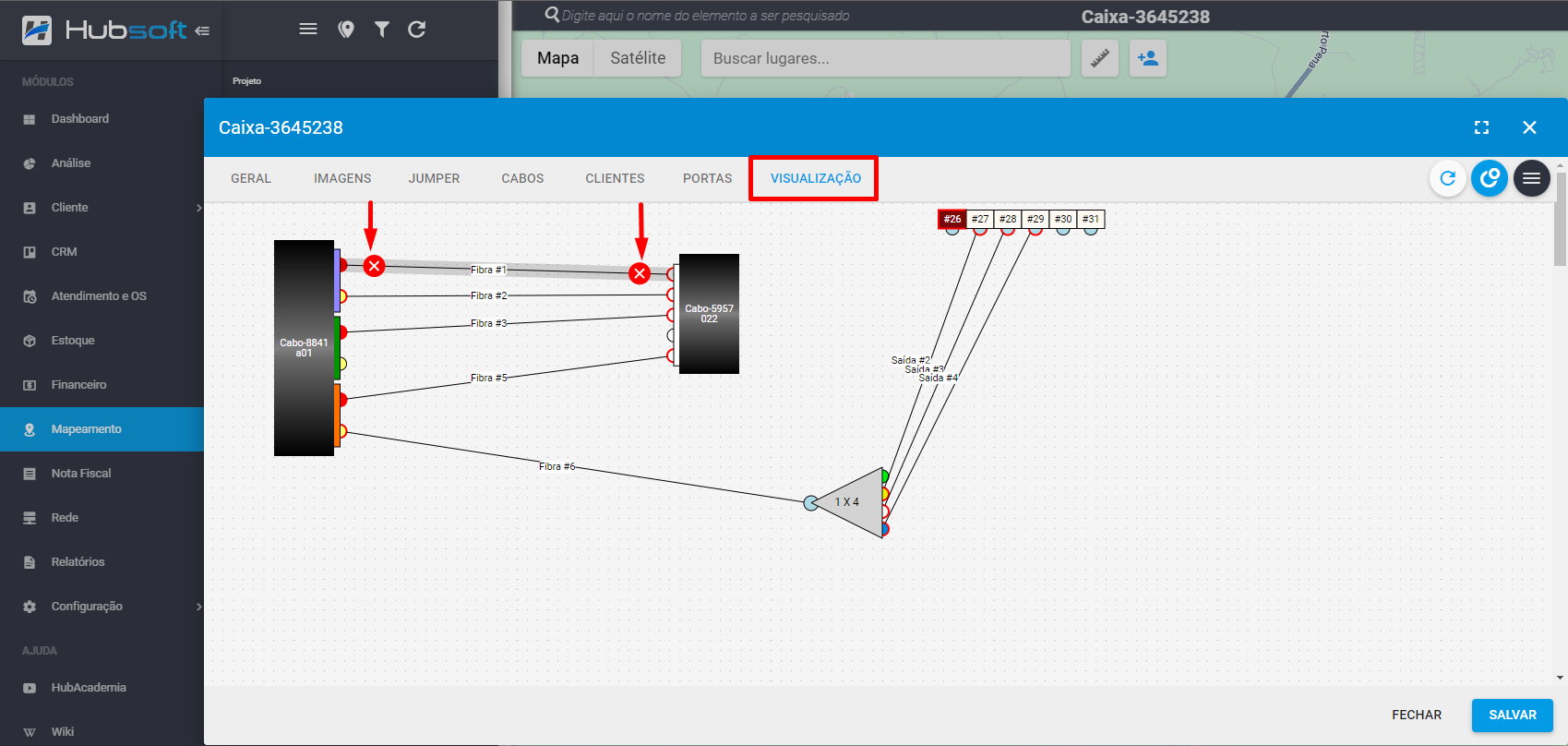Screen dimensions: 1568x746
Task: Click the location pin icon in map toolbar
Action: (346, 30)
